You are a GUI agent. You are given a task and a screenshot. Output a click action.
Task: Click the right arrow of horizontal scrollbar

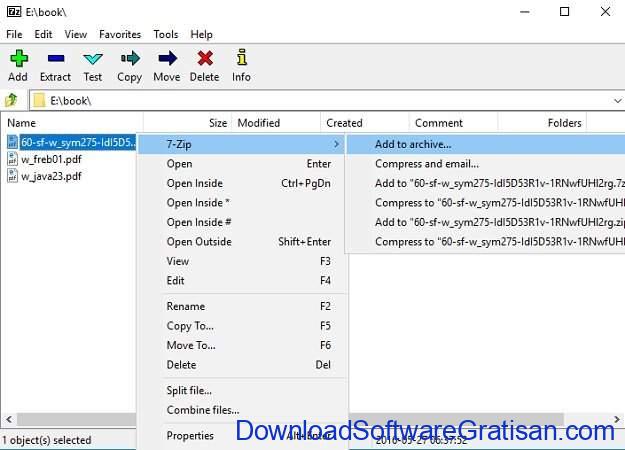pyautogui.click(x=617, y=419)
